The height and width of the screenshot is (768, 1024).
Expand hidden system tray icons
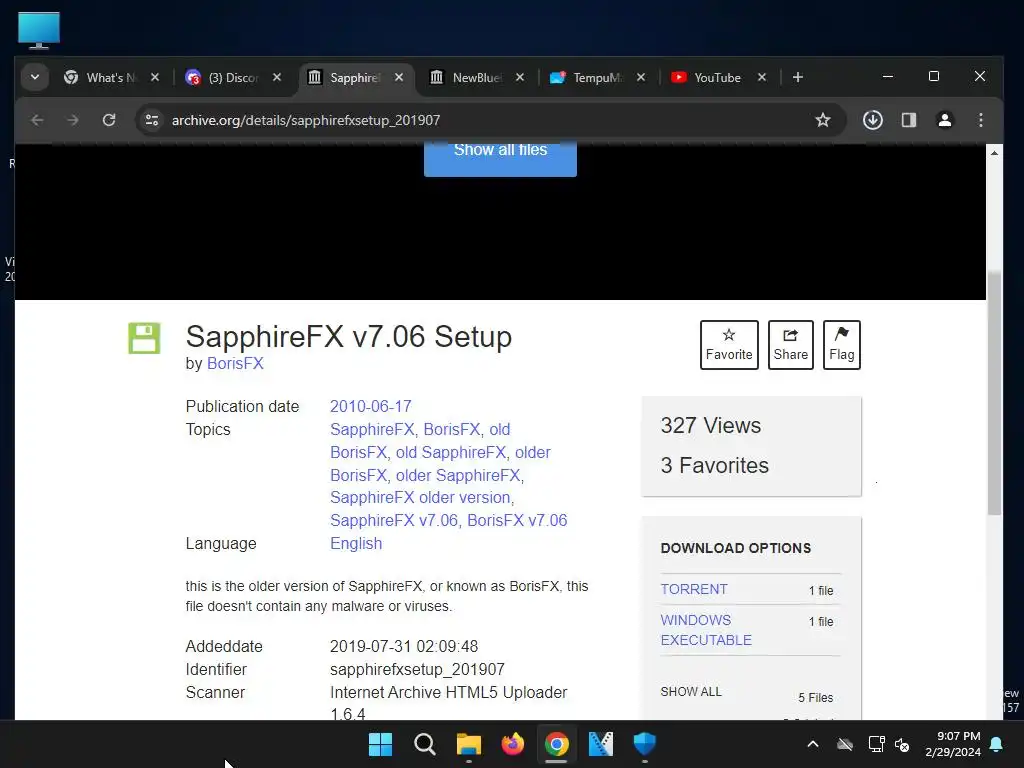click(813, 744)
